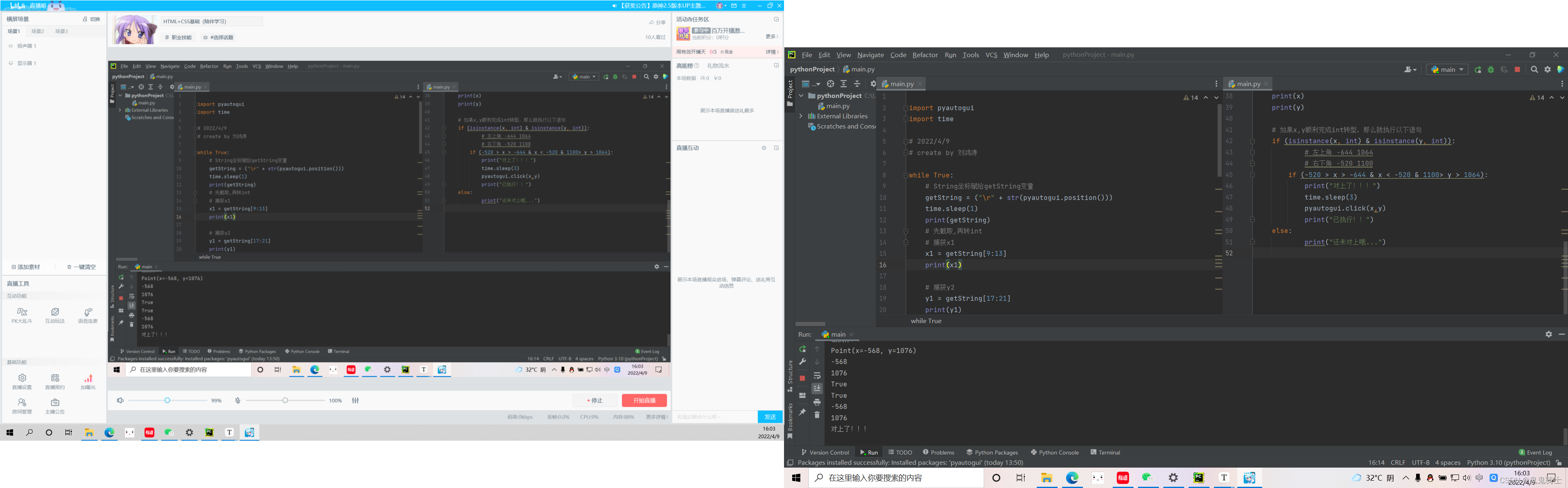The image size is (1568, 488).
Task: Click the trash Clear All icon in large Run console
Action: (x=817, y=415)
